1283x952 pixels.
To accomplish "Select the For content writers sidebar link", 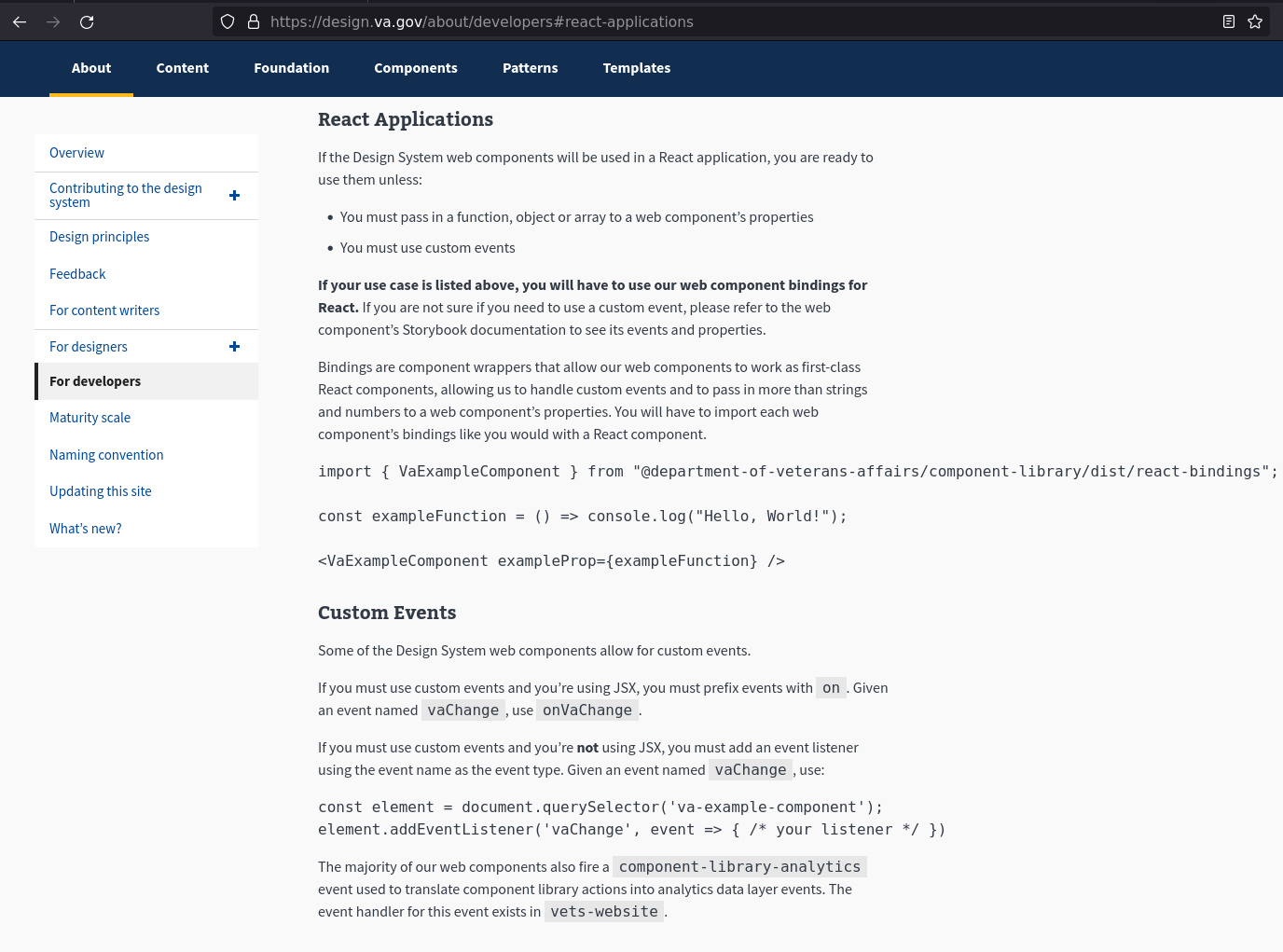I will [x=104, y=310].
